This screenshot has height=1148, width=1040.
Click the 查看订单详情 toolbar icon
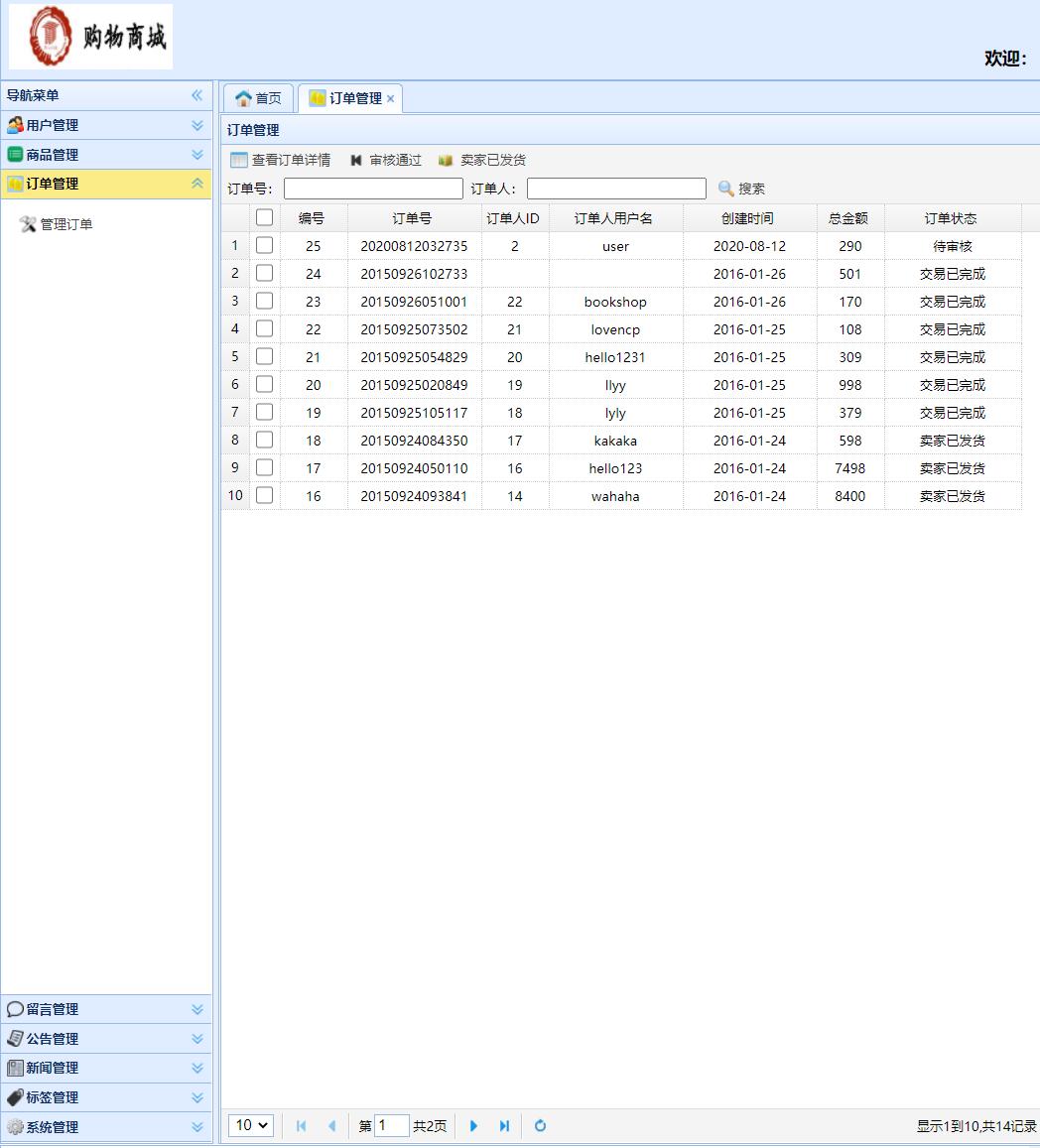coord(239,160)
